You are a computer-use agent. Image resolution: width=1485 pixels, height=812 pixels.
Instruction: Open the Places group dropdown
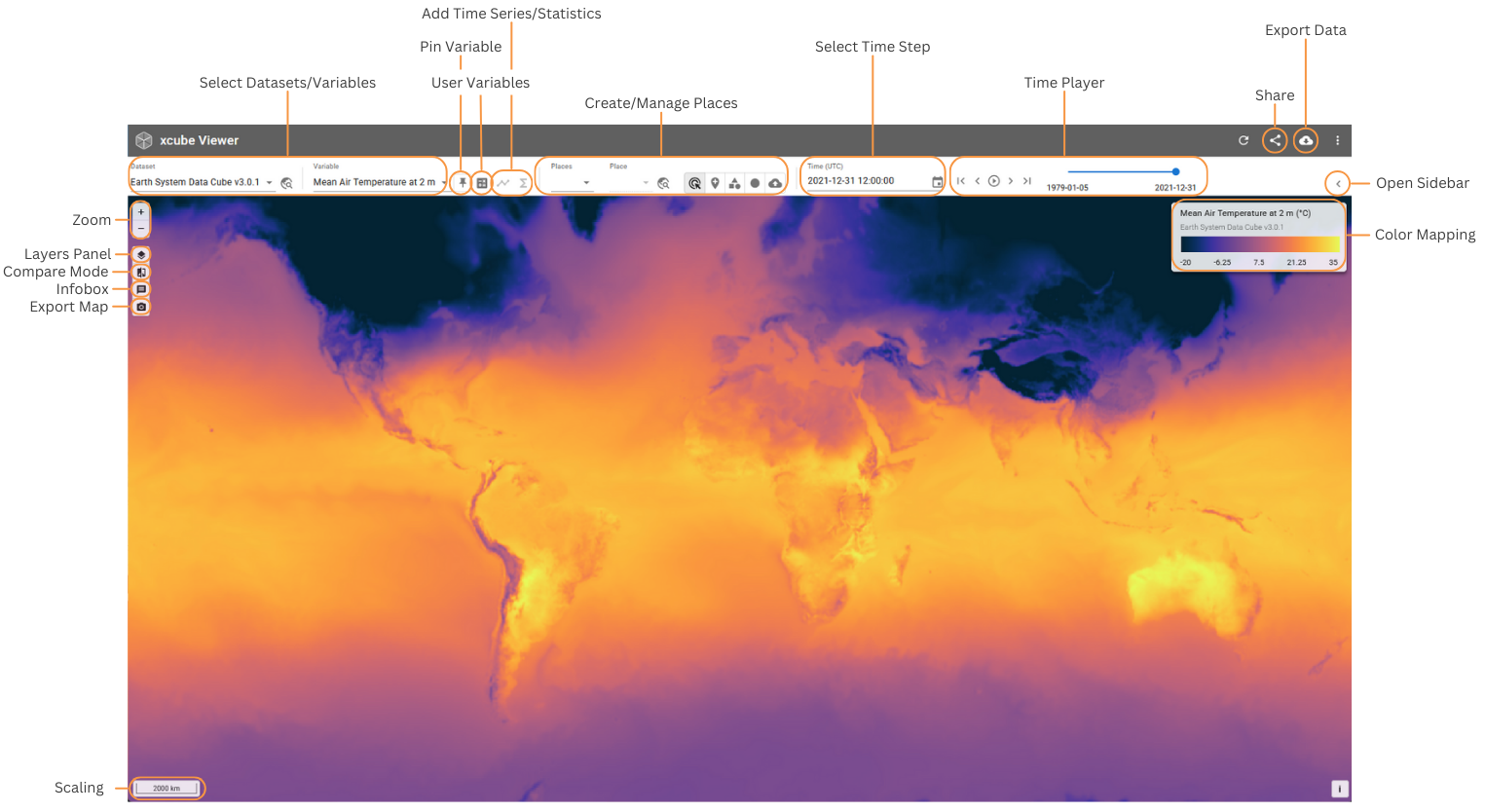coord(586,183)
